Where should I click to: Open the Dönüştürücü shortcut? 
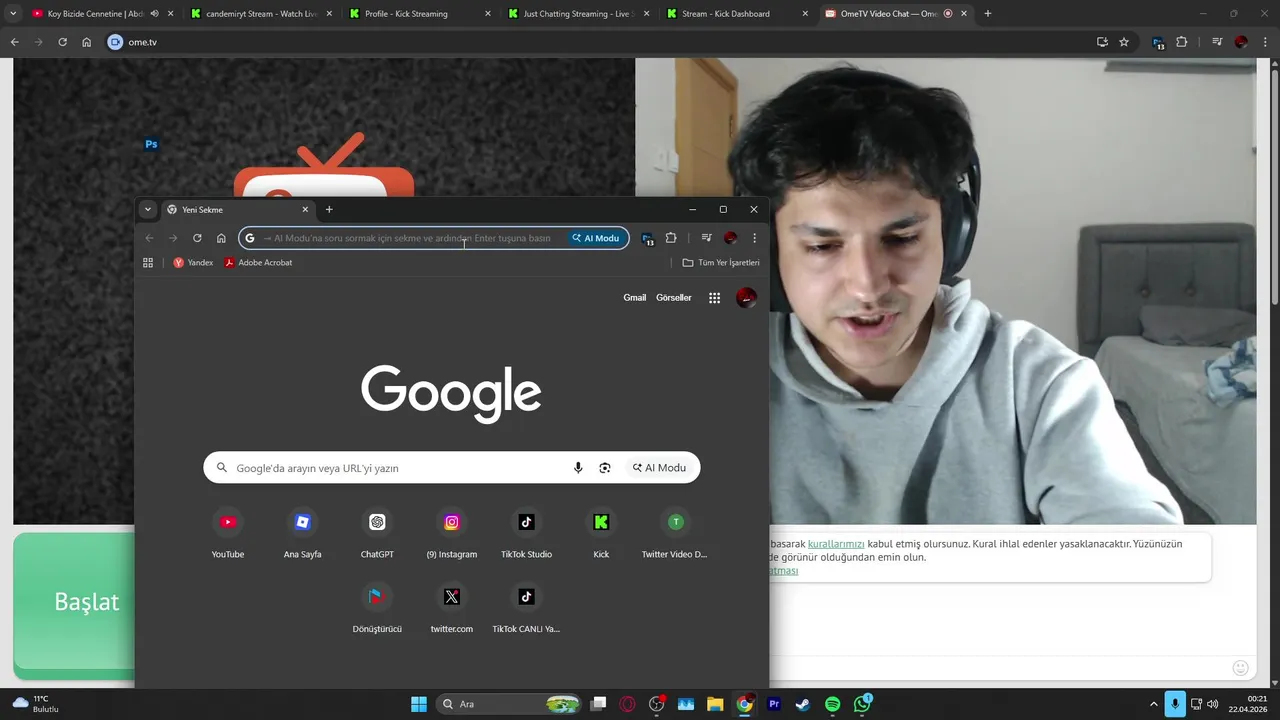coord(377,608)
